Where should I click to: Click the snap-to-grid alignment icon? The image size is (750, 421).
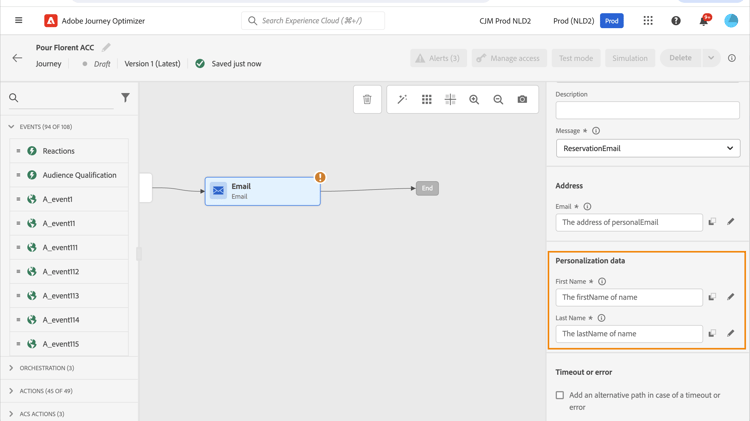450,99
